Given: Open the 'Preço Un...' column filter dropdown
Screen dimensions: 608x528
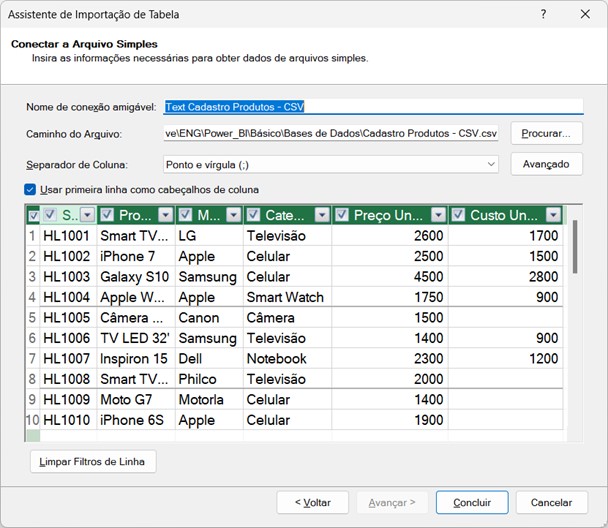Looking at the screenshot, I should (439, 215).
